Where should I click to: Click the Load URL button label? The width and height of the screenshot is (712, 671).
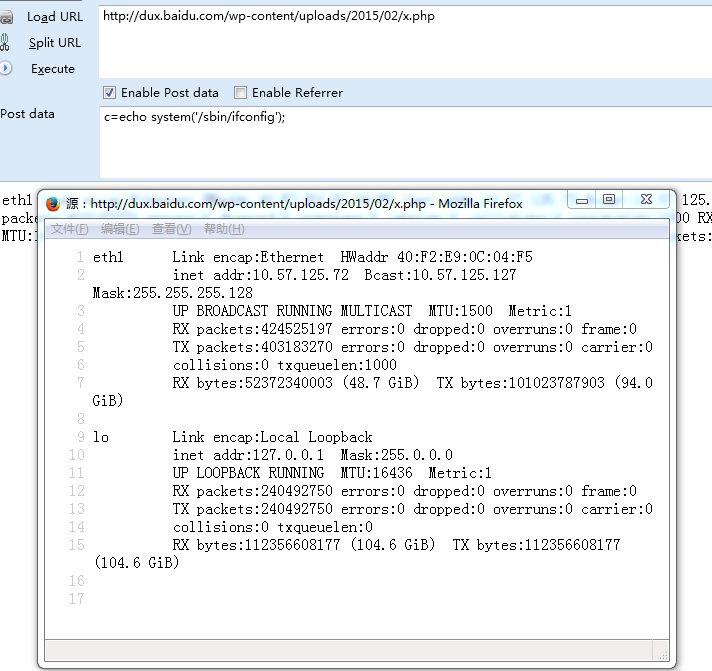tap(55, 17)
